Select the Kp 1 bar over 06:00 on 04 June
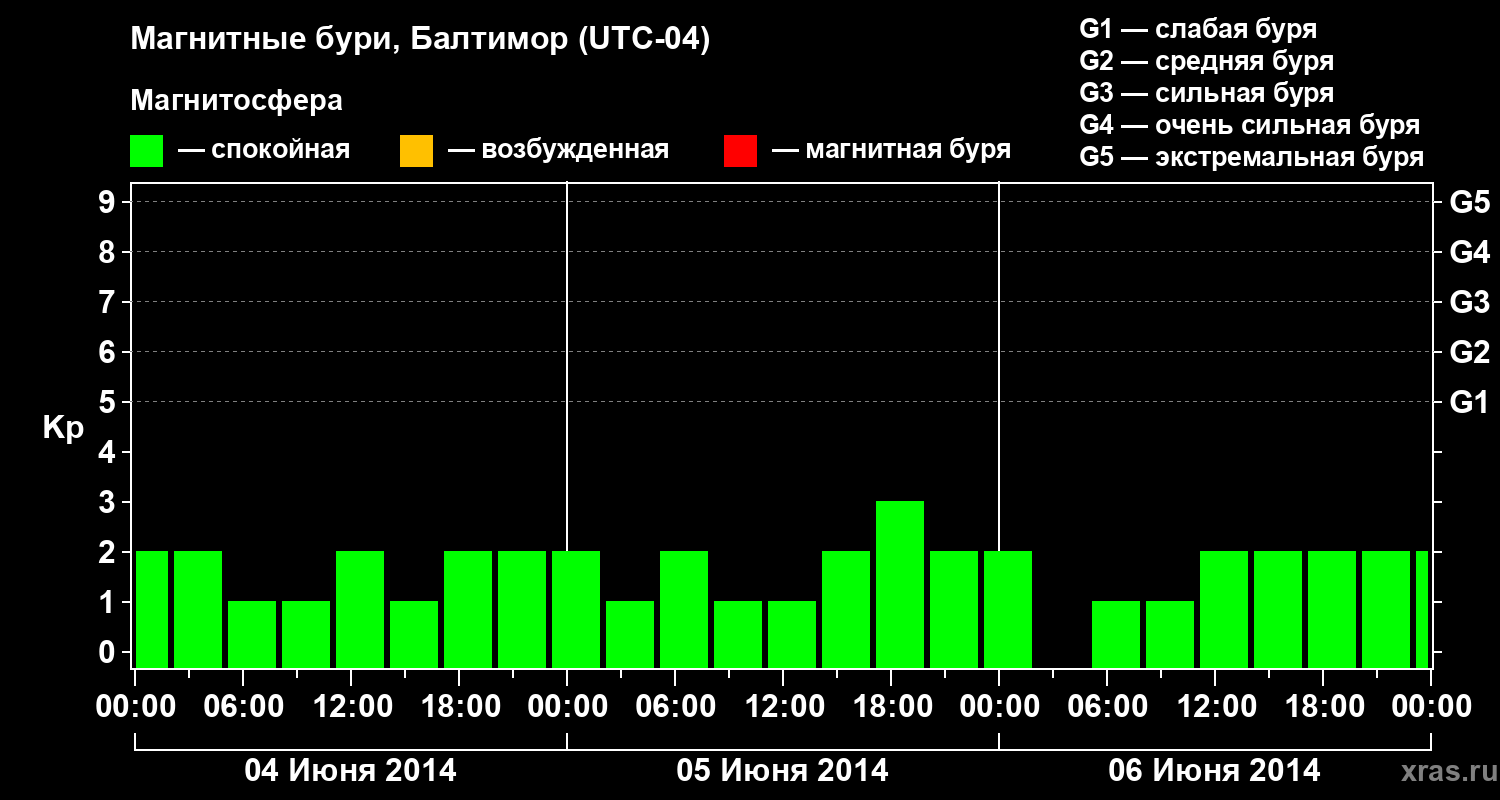Image resolution: width=1500 pixels, height=800 pixels. point(252,634)
